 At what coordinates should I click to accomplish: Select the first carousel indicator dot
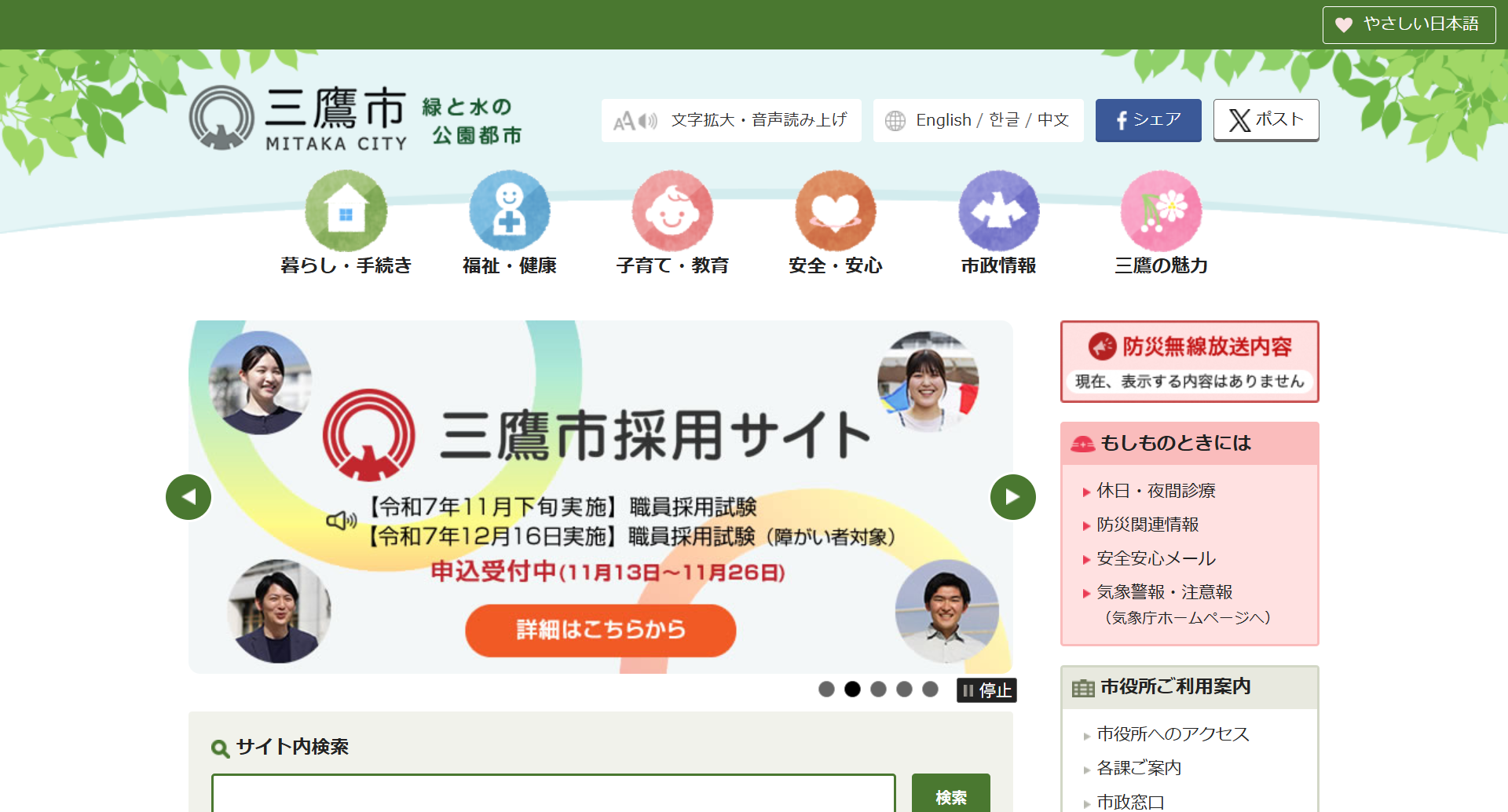click(x=826, y=689)
